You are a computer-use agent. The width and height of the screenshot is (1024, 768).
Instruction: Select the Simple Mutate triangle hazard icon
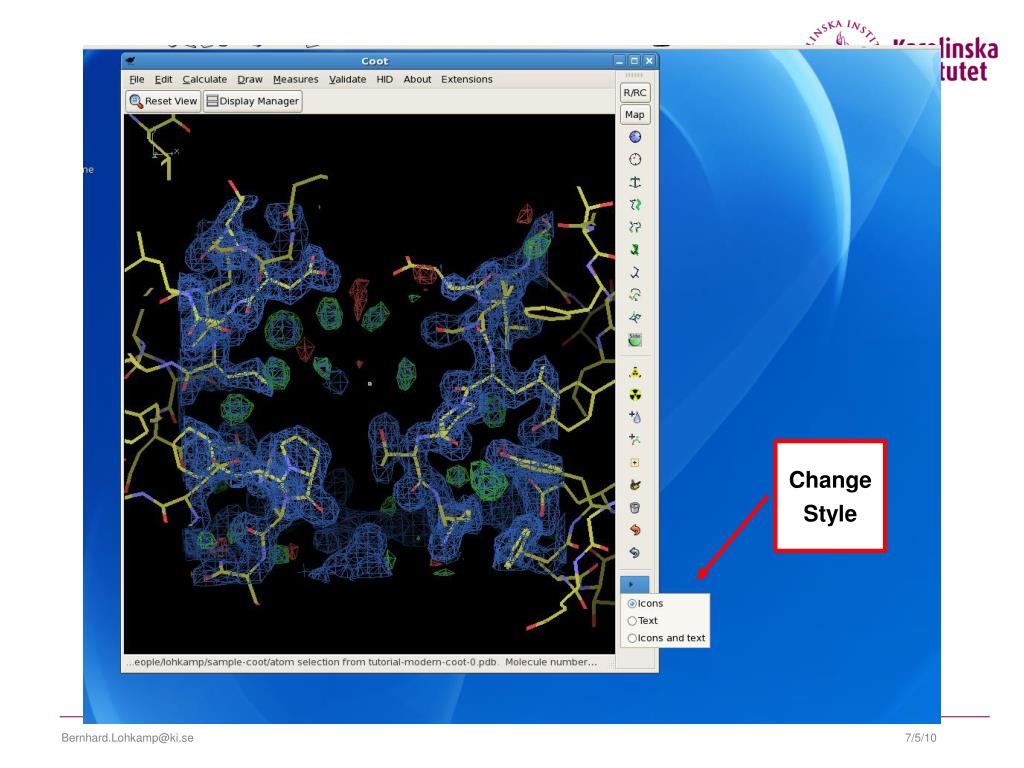coord(635,373)
